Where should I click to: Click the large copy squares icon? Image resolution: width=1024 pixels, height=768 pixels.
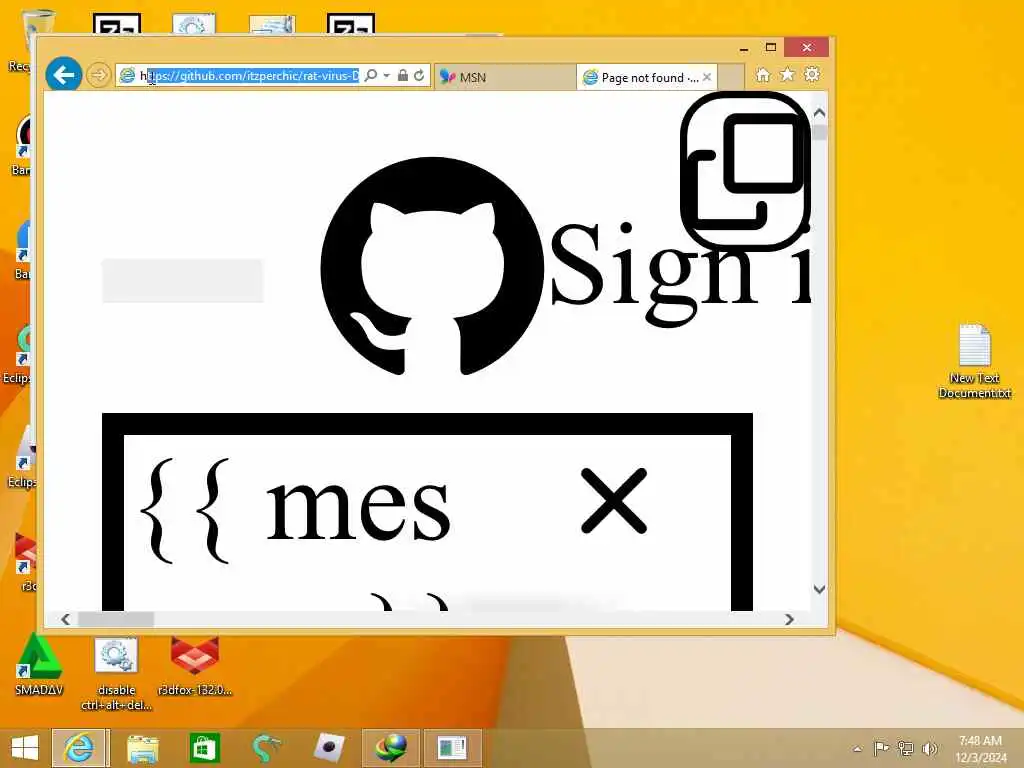pos(745,170)
